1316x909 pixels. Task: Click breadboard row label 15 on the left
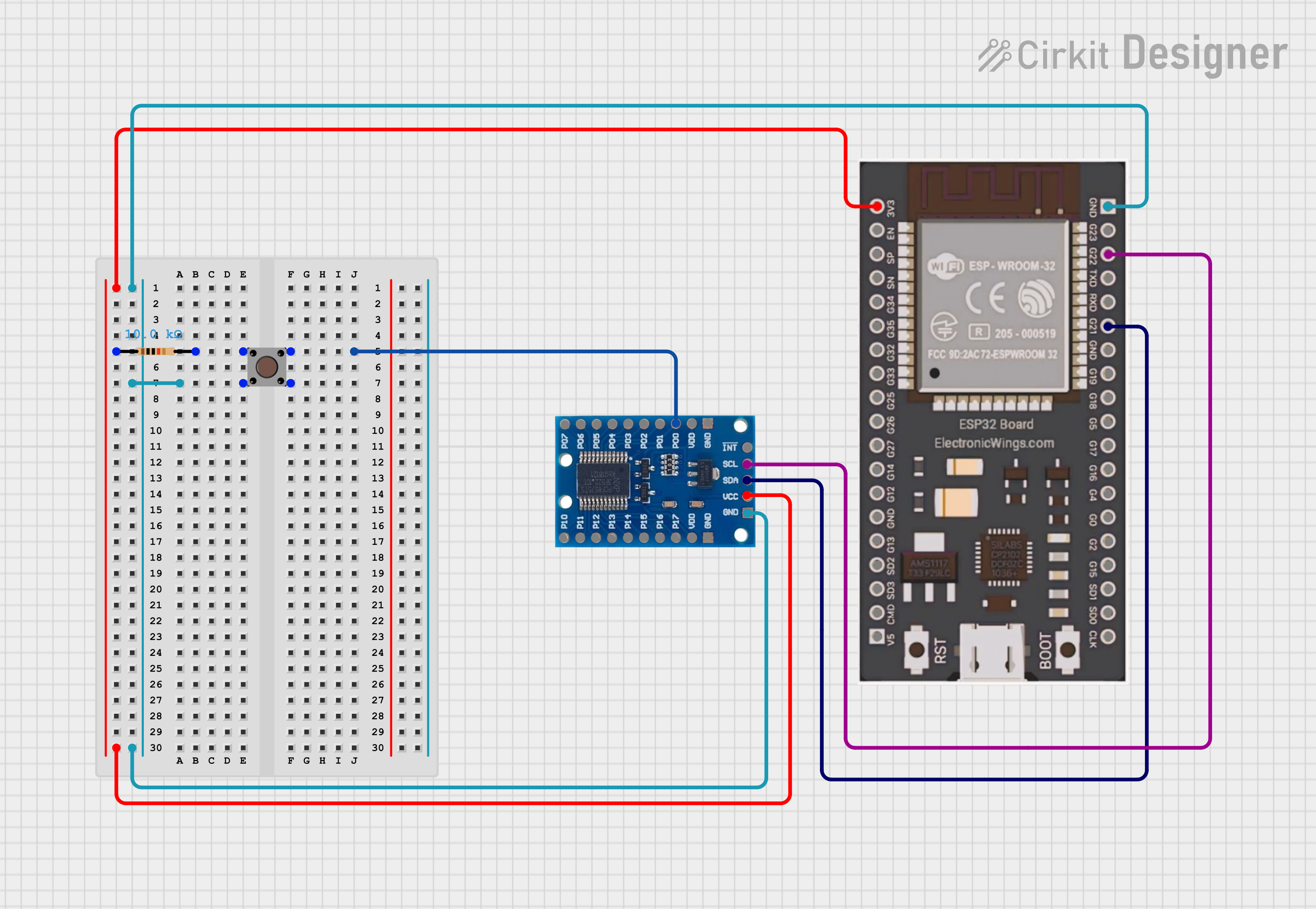(x=156, y=510)
